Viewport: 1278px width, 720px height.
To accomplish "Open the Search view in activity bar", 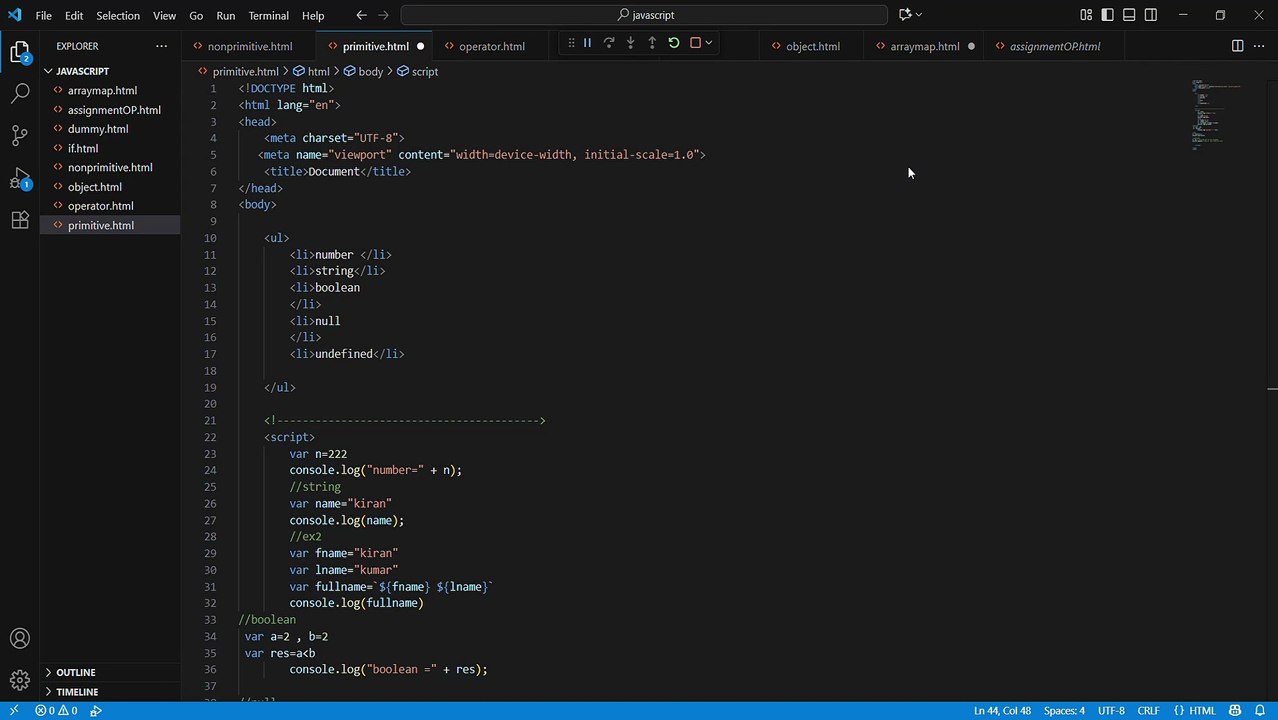I will point(20,94).
